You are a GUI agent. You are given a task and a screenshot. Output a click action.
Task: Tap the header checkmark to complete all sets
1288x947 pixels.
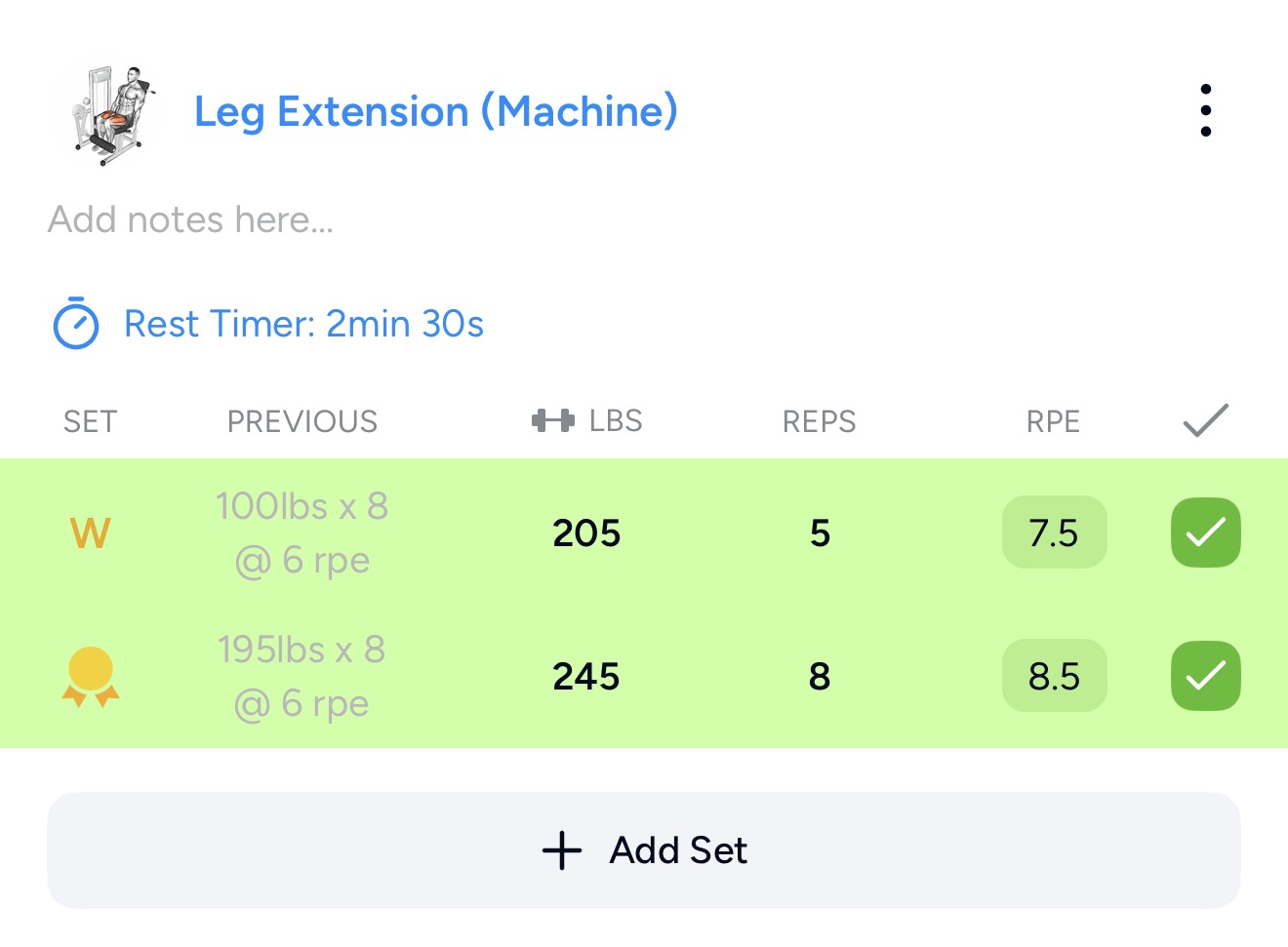point(1206,420)
